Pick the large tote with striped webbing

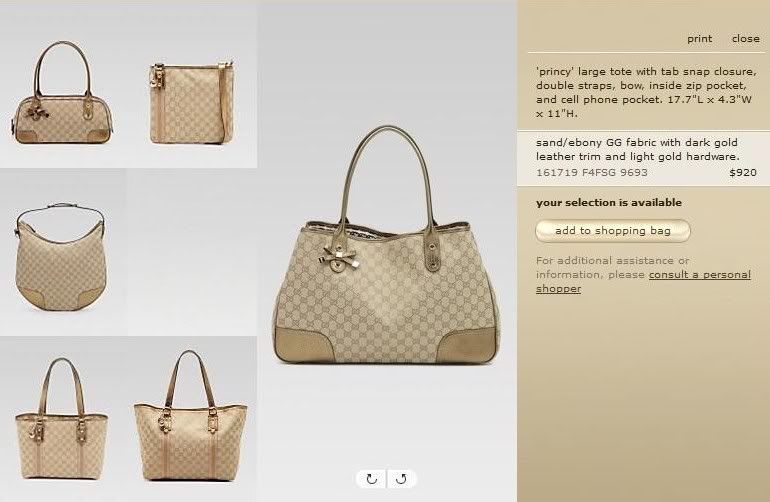pyautogui.click(x=191, y=416)
